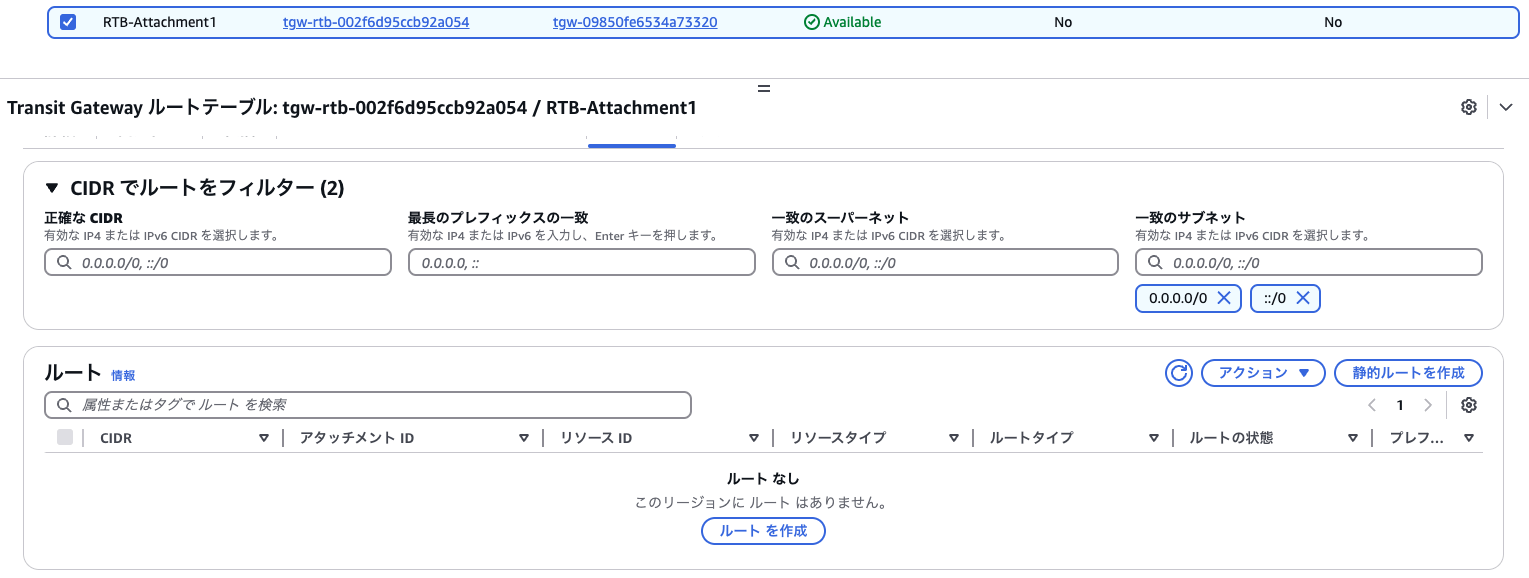Focus the route search input field

(x=368, y=405)
